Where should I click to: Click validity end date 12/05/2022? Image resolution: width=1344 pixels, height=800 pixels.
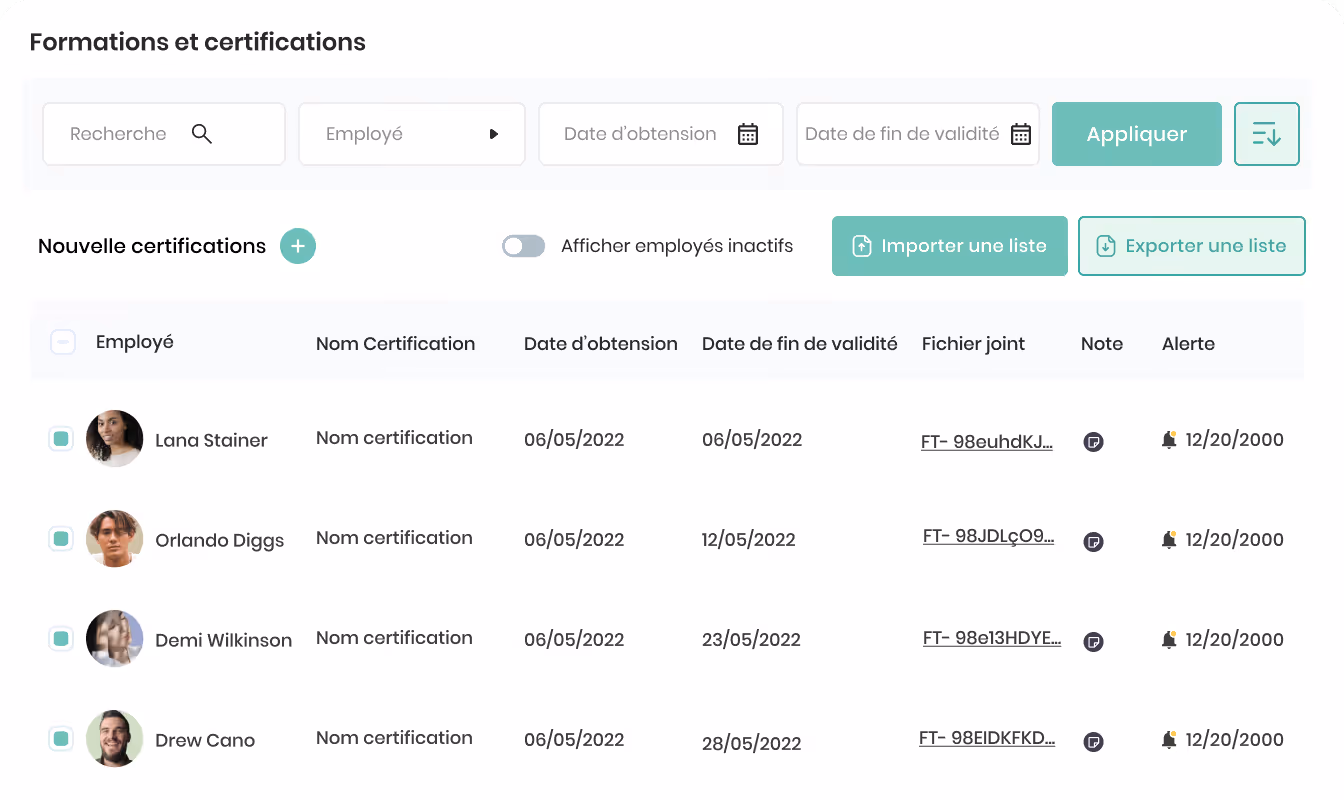tap(749, 540)
